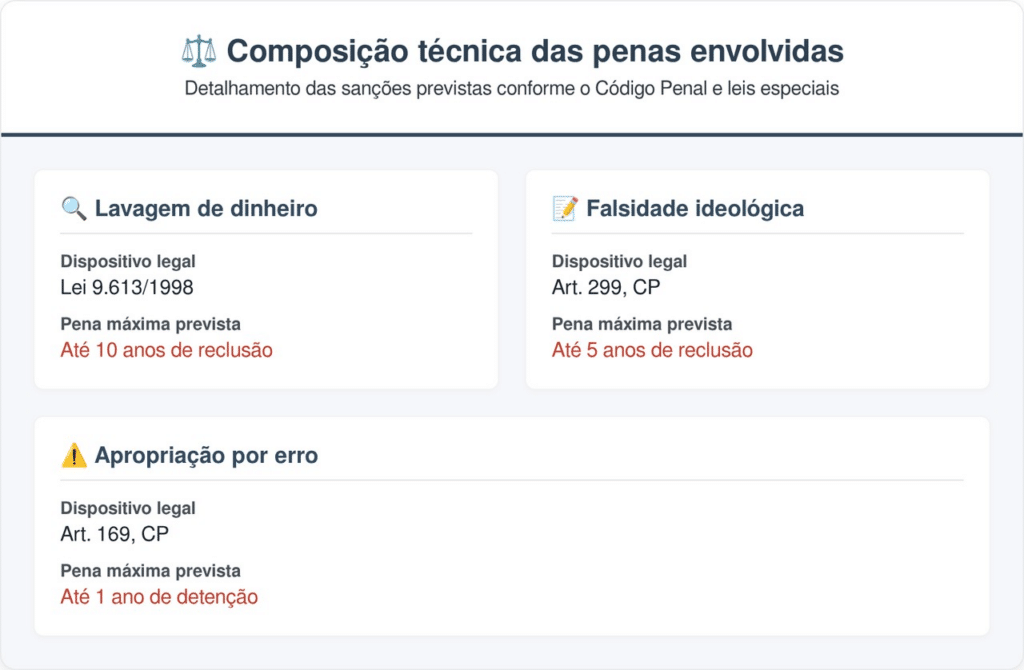
Task: Click the red 'Até 5 anos de reclusão' text
Action: (x=652, y=350)
